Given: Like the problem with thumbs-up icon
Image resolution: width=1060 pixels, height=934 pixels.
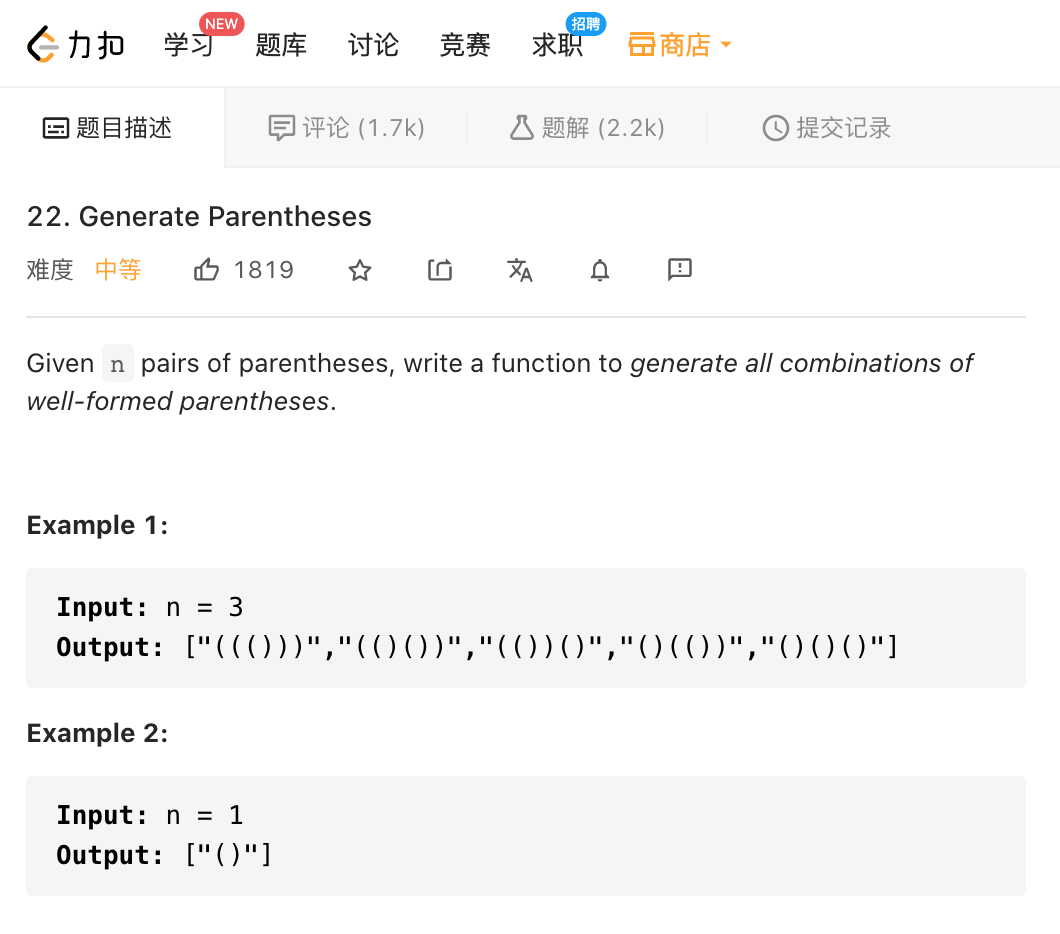Looking at the screenshot, I should pos(207,270).
